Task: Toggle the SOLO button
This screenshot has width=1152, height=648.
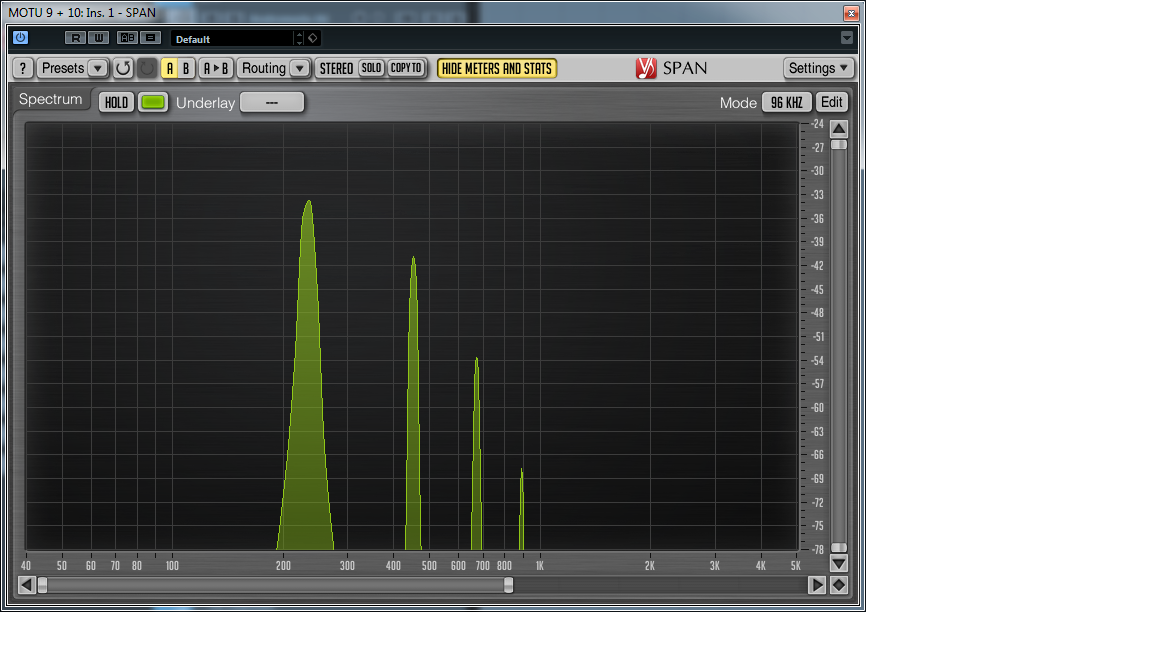Action: (x=372, y=68)
